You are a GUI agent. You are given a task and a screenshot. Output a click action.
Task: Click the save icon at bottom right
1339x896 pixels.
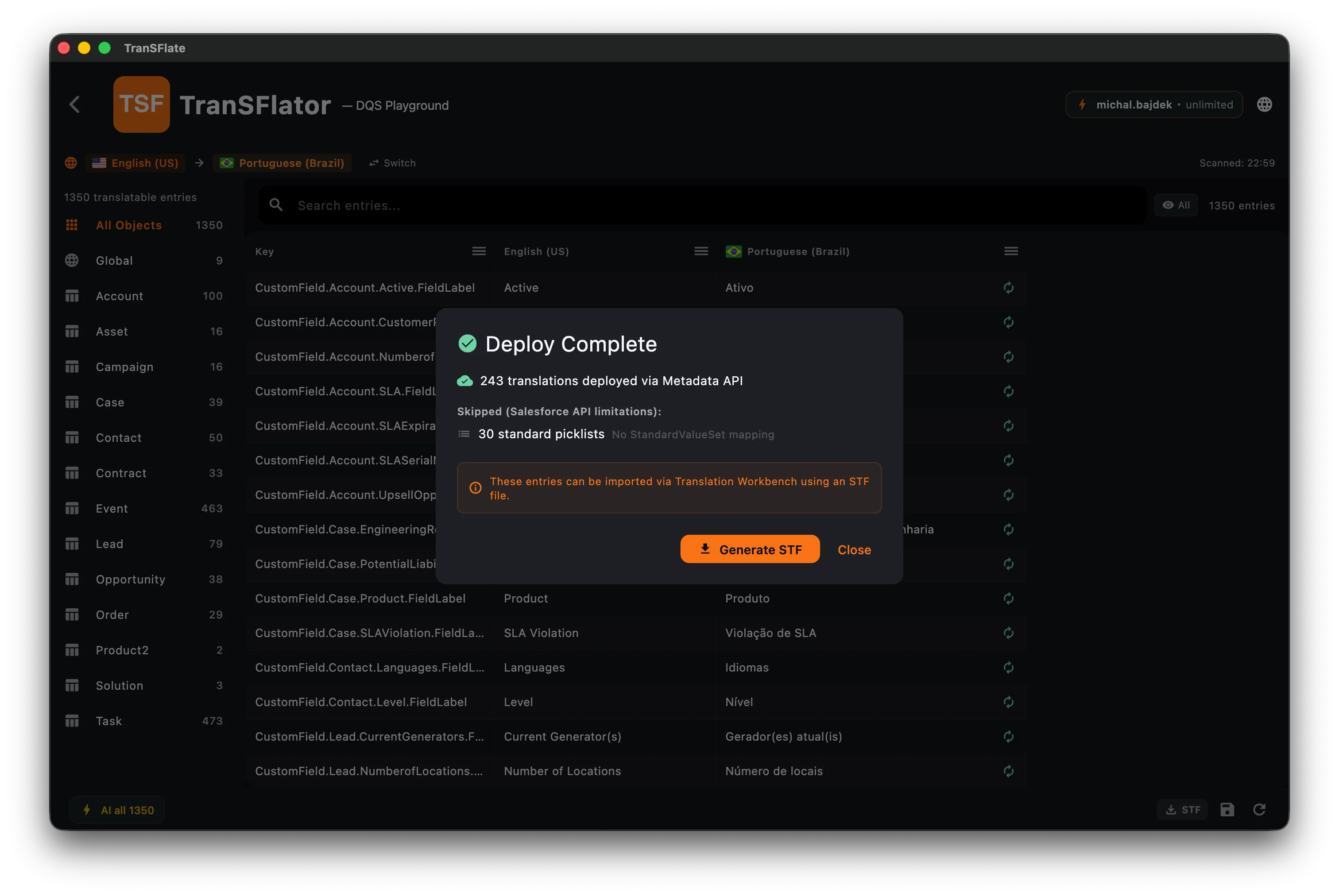(1227, 810)
